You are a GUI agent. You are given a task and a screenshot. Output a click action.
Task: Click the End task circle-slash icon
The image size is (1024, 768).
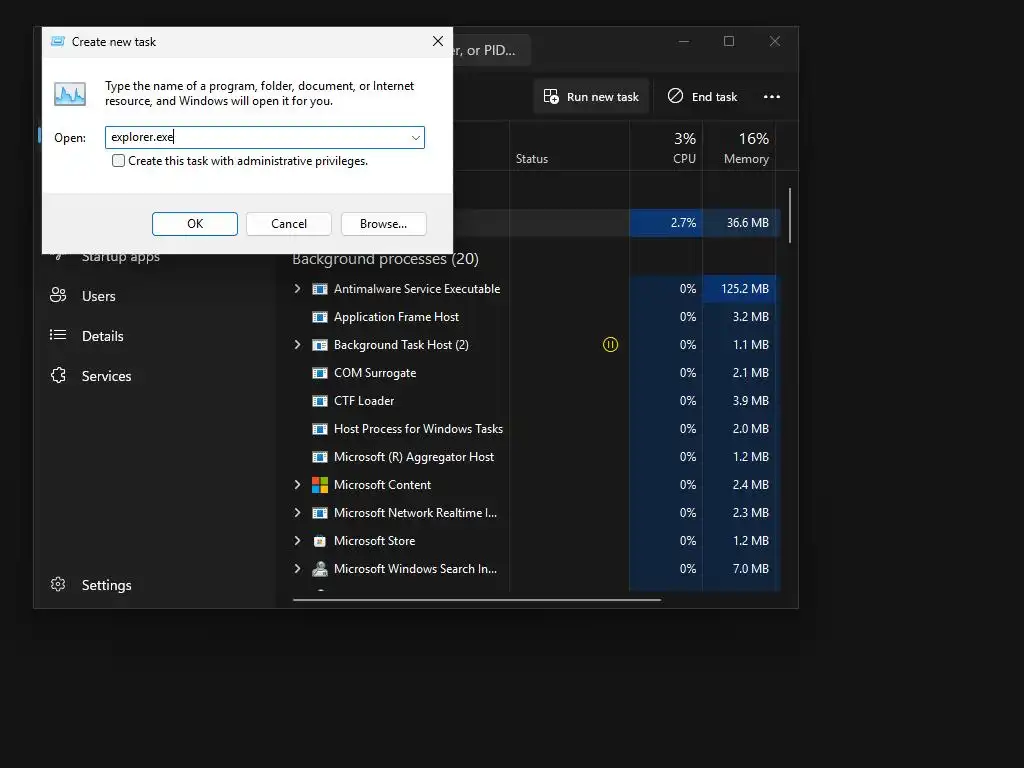click(675, 96)
